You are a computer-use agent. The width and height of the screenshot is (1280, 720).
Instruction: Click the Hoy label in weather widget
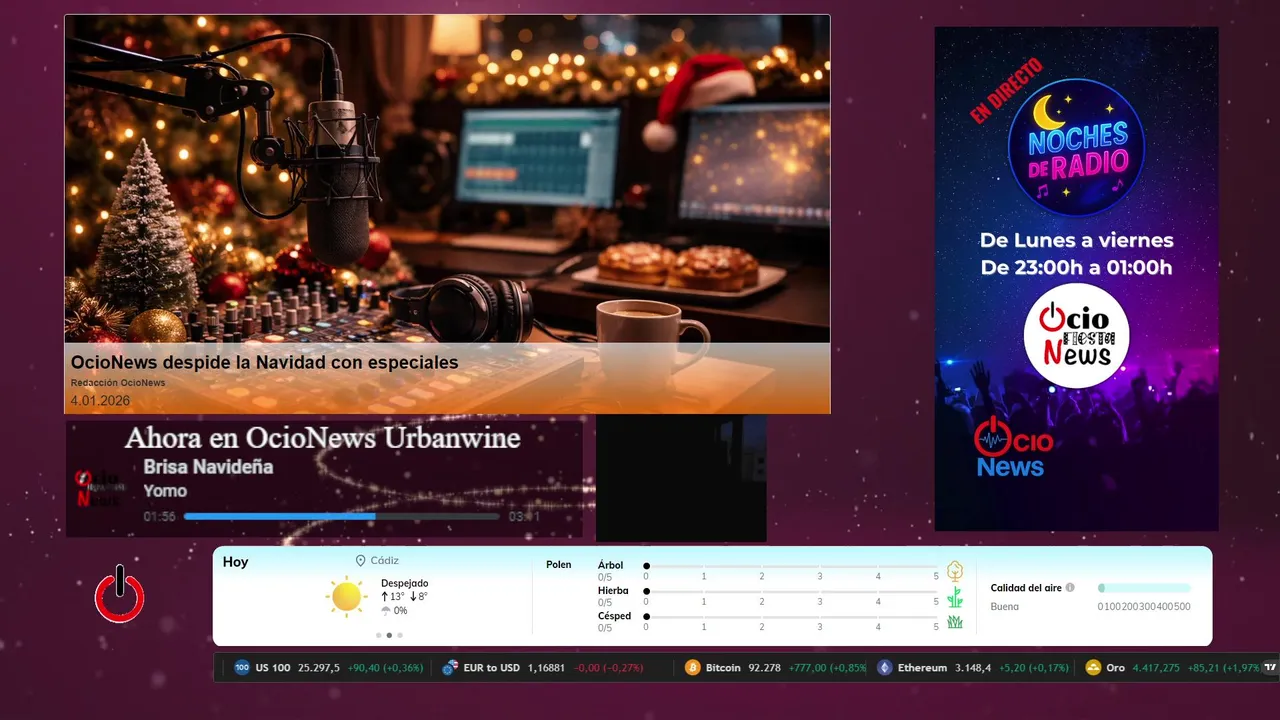[x=235, y=562]
